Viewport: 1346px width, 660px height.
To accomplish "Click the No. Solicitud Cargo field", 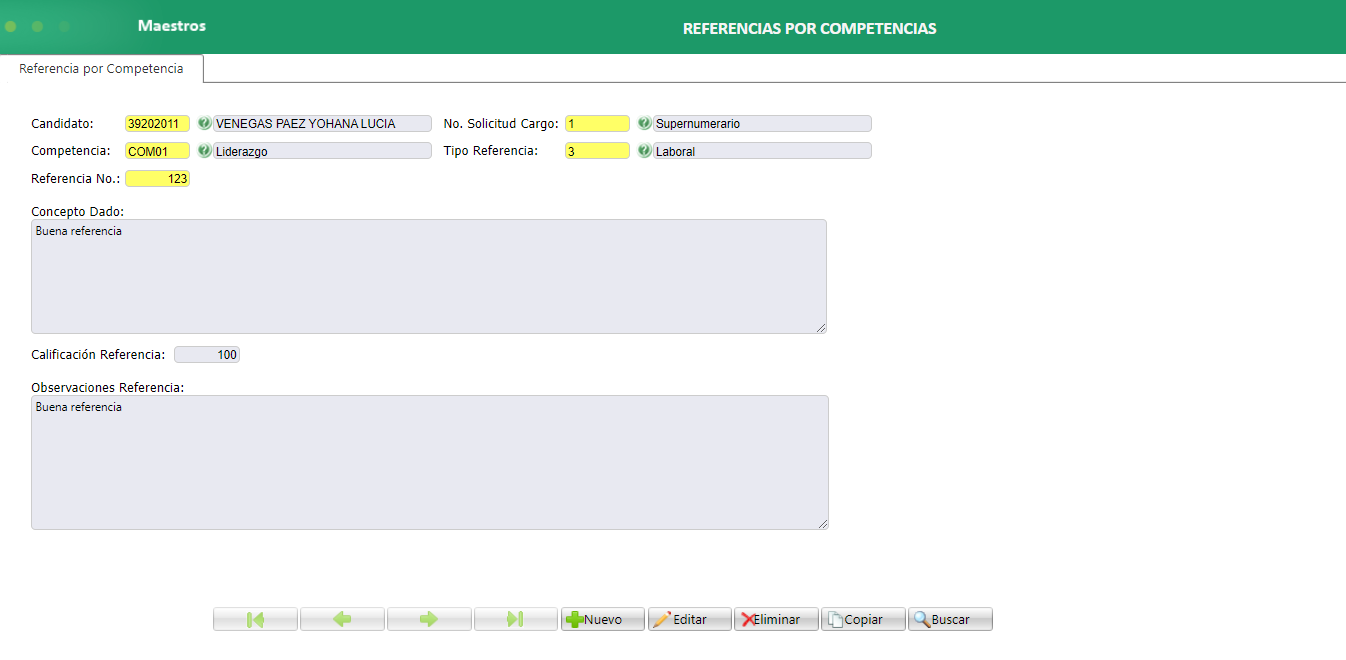I will [597, 124].
